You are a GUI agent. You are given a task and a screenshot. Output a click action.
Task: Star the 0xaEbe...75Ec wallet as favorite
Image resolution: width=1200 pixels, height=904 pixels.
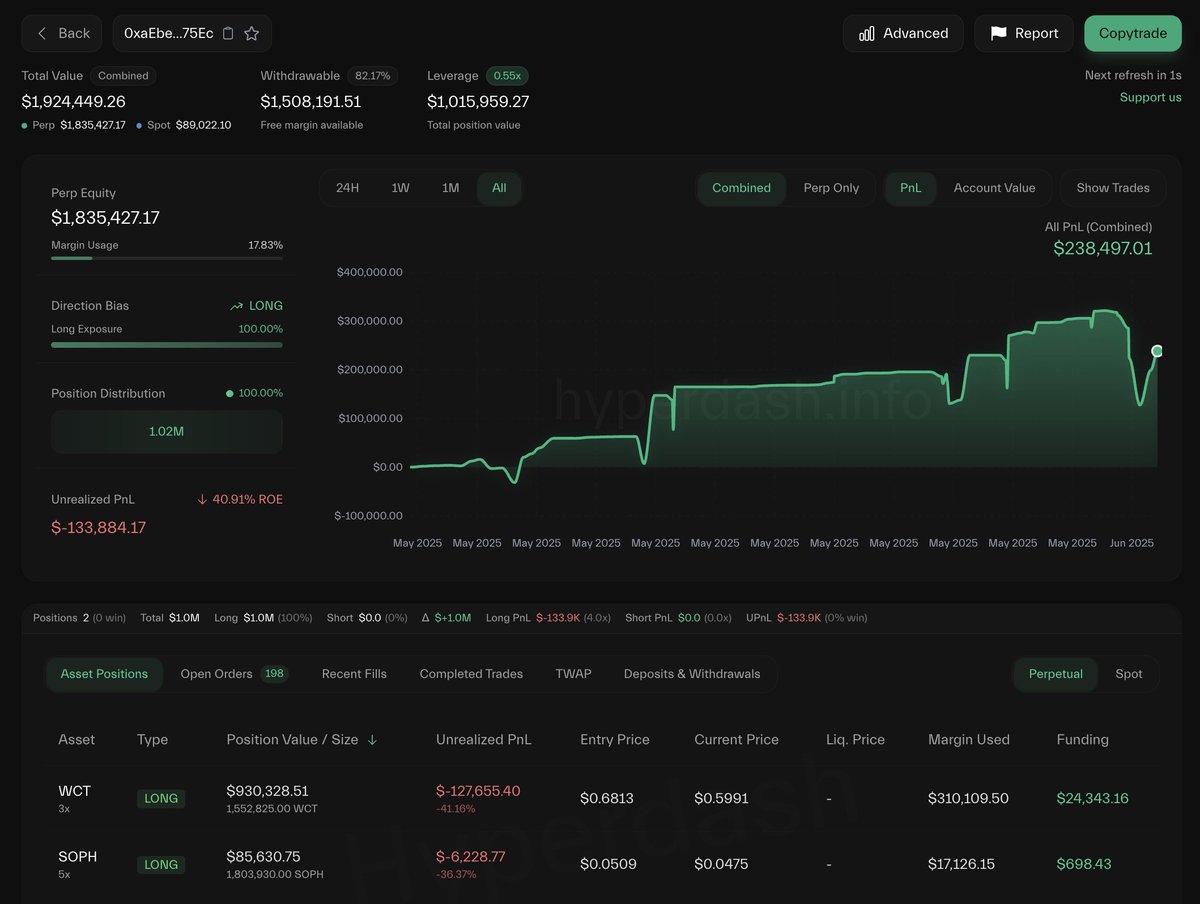252,33
